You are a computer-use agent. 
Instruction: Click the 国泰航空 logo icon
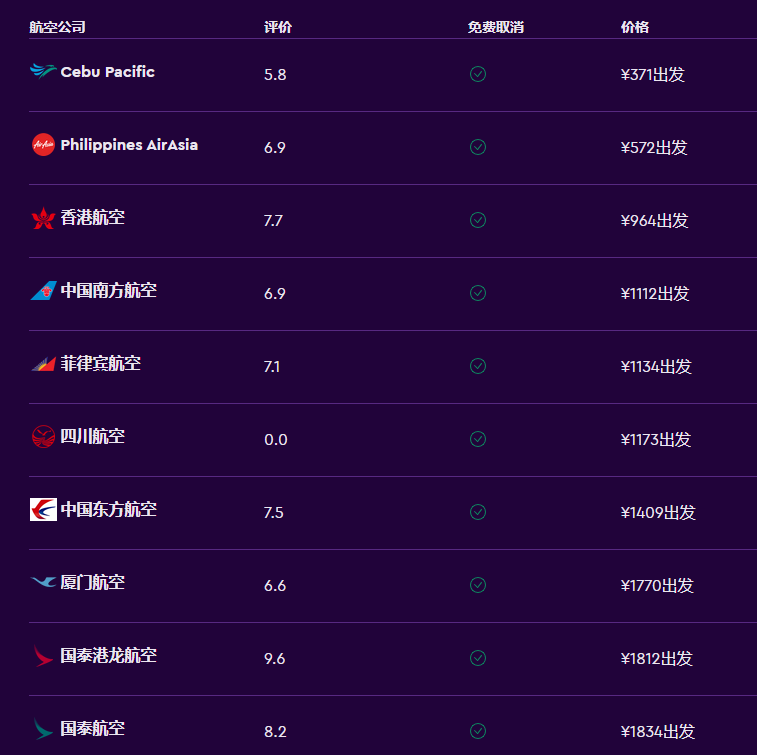(43, 729)
